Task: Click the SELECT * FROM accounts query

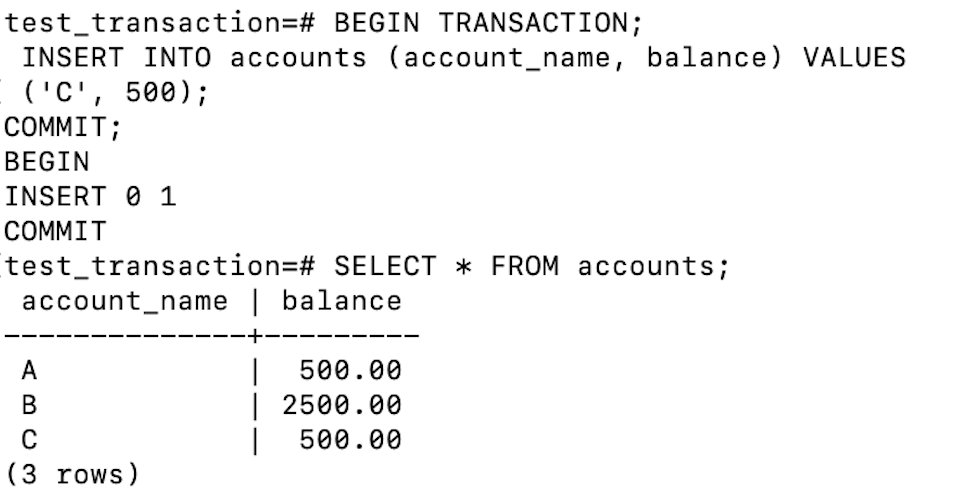Action: pos(531,267)
